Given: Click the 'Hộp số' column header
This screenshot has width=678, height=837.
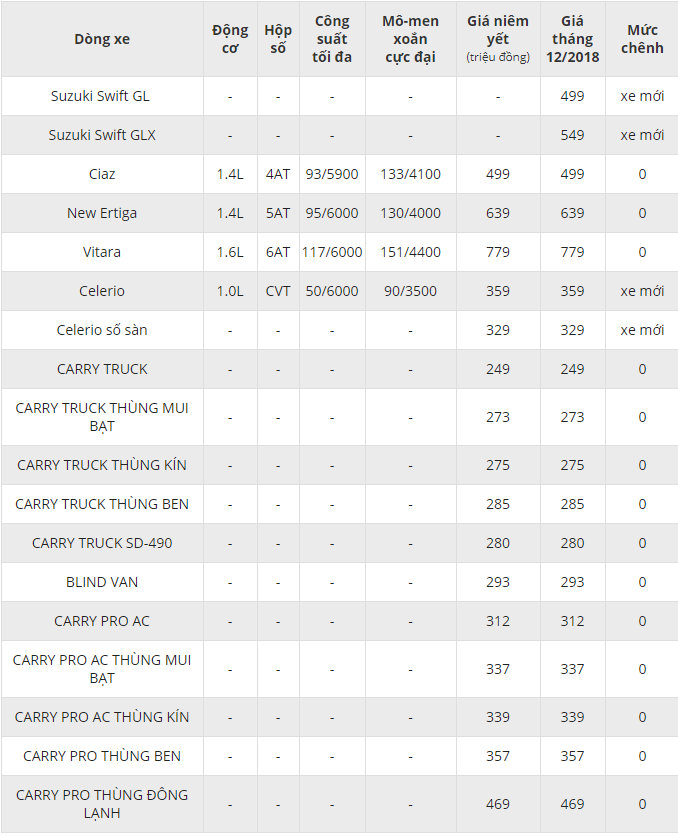Looking at the screenshot, I should pos(278,39).
